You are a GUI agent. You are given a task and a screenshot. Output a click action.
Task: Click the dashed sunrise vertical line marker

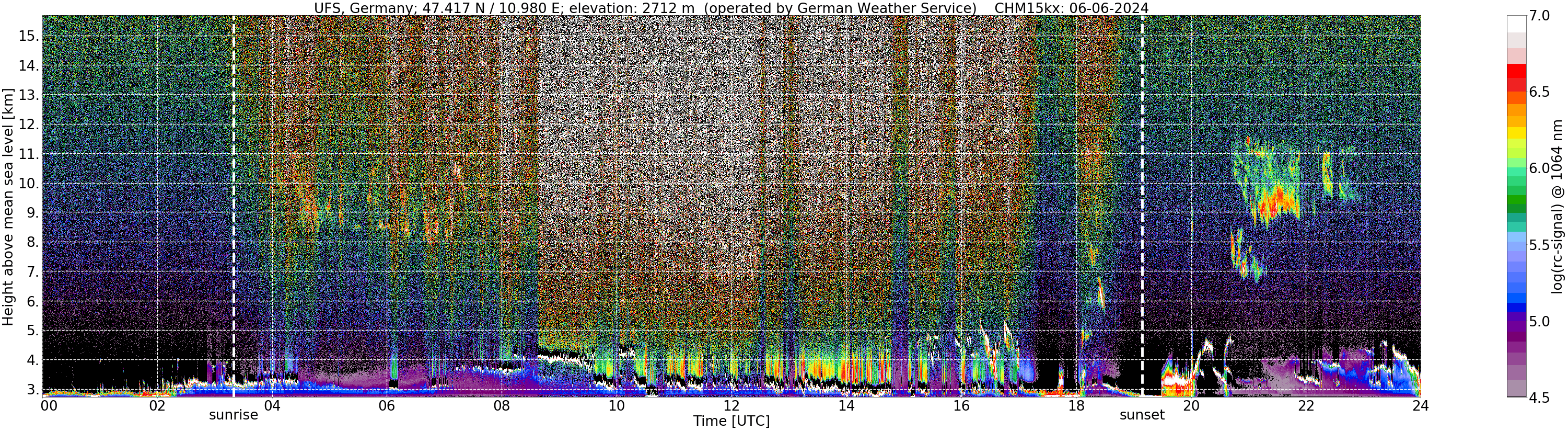[234, 206]
